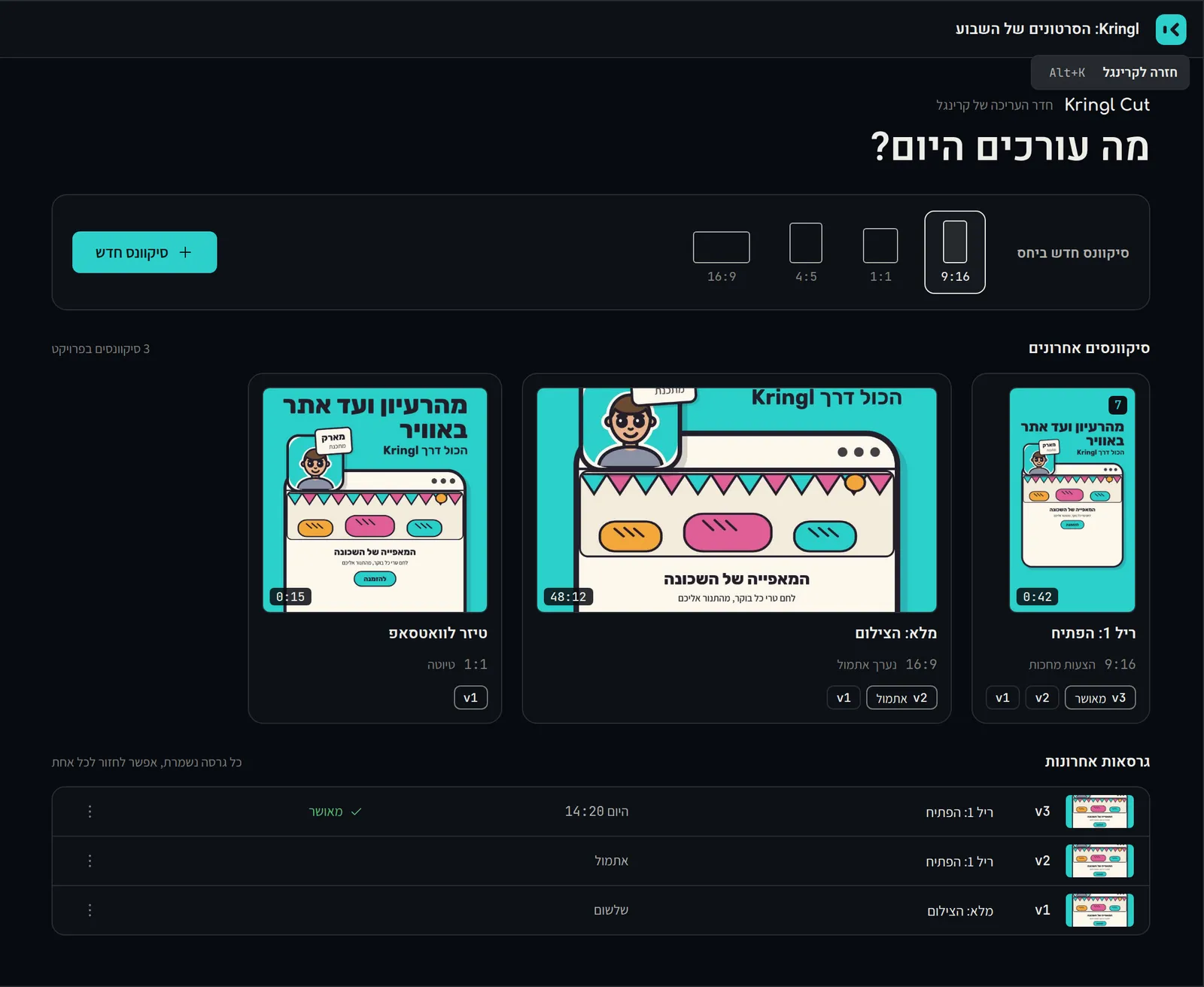Open more options for v1 version row
Screen dimensions: 1204x987
pyautogui.click(x=90, y=910)
